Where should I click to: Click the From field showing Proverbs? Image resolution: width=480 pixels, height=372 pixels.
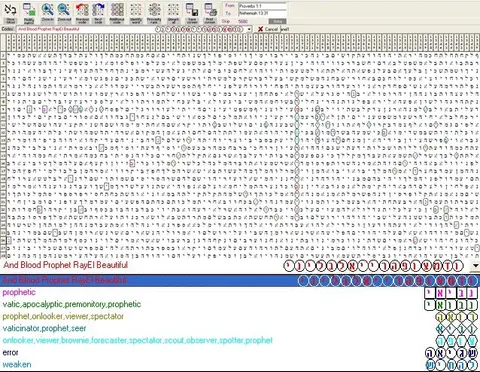coord(262,6)
